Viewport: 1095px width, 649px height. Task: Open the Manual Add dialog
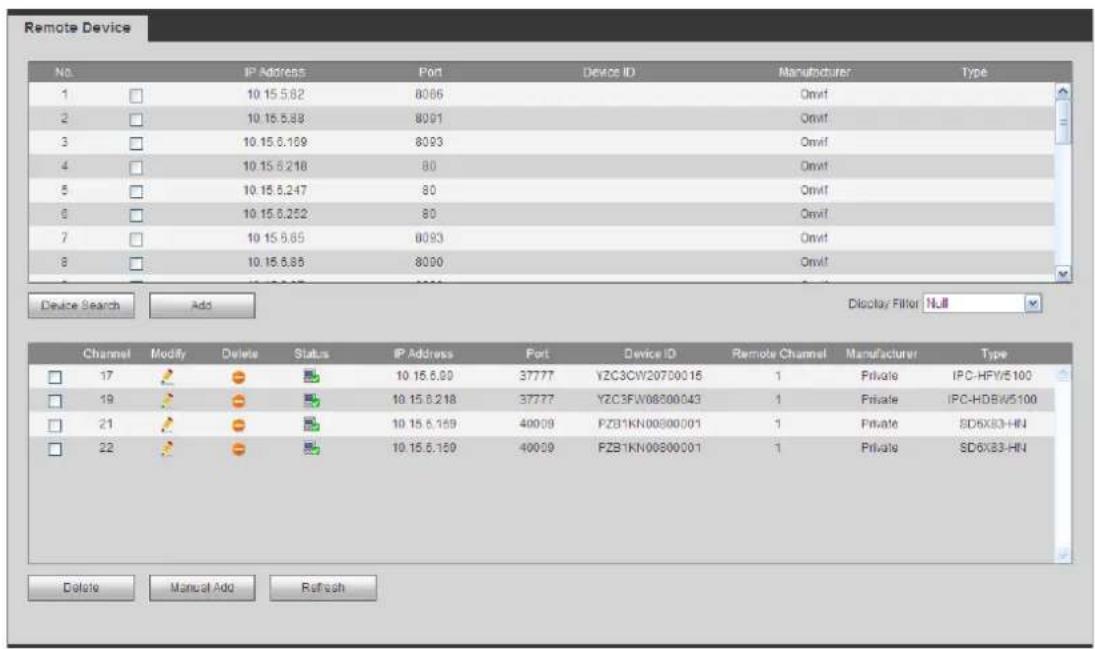coord(202,588)
